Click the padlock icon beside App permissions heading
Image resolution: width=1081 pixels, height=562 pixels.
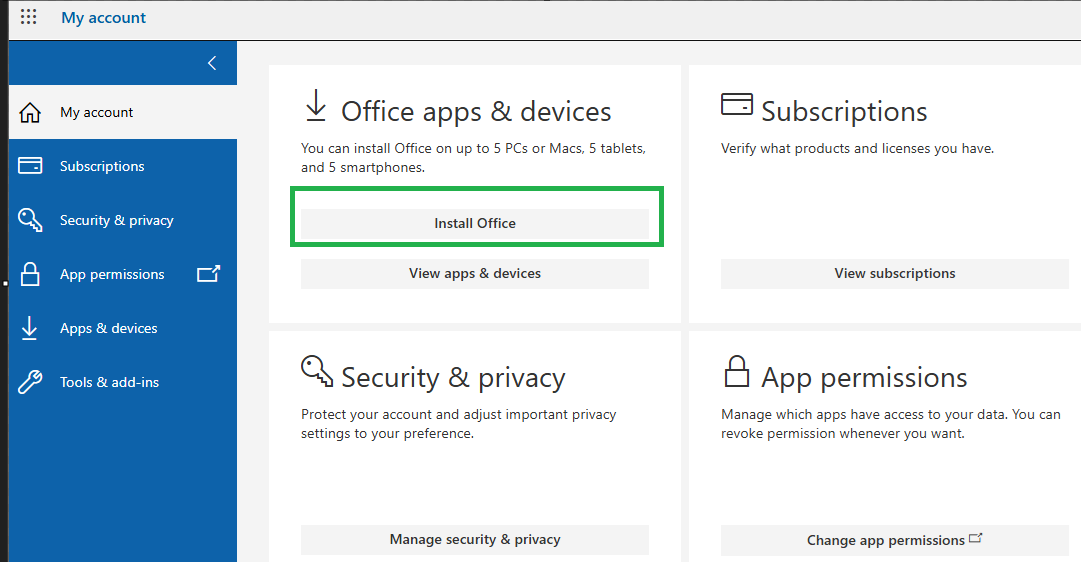pos(736,371)
